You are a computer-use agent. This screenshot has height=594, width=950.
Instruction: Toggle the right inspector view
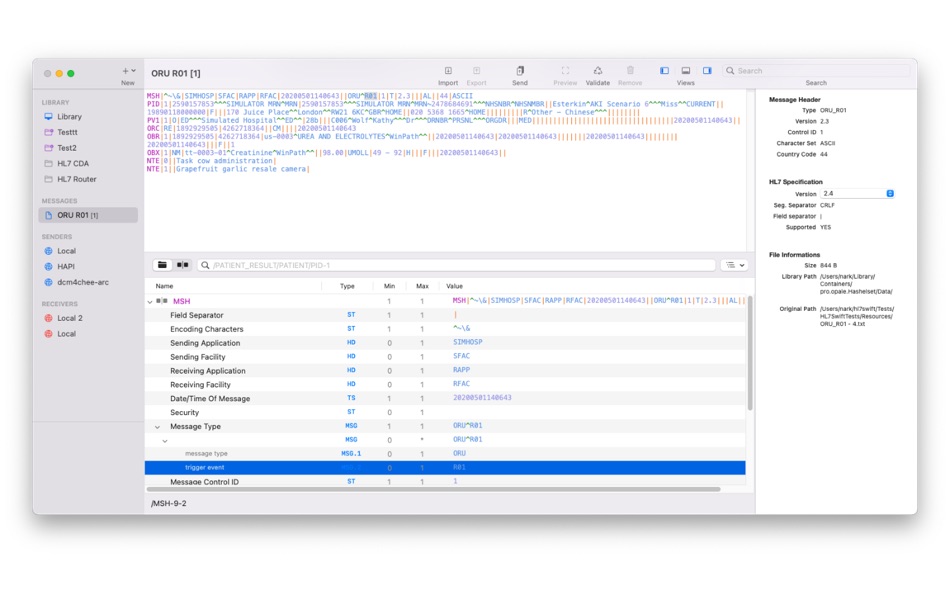707,70
